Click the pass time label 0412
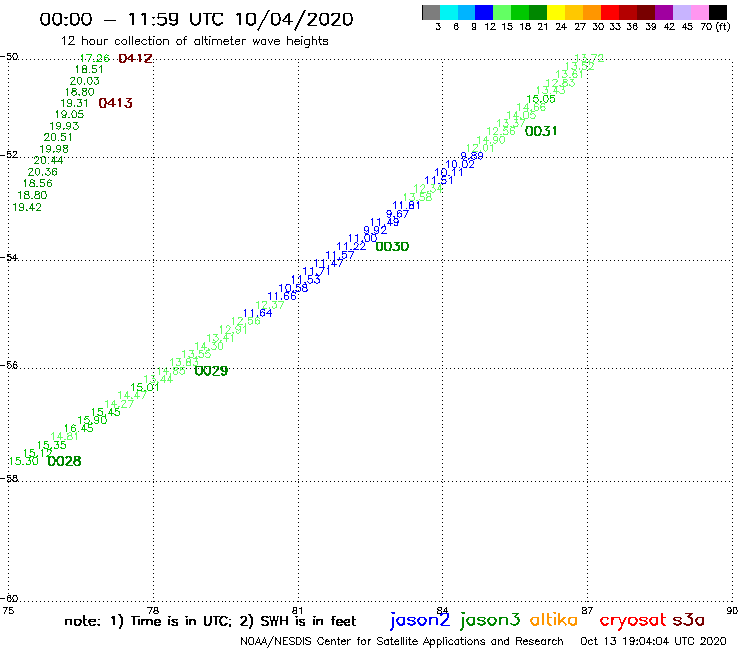Screen dimensions: 740x650 tap(135, 59)
